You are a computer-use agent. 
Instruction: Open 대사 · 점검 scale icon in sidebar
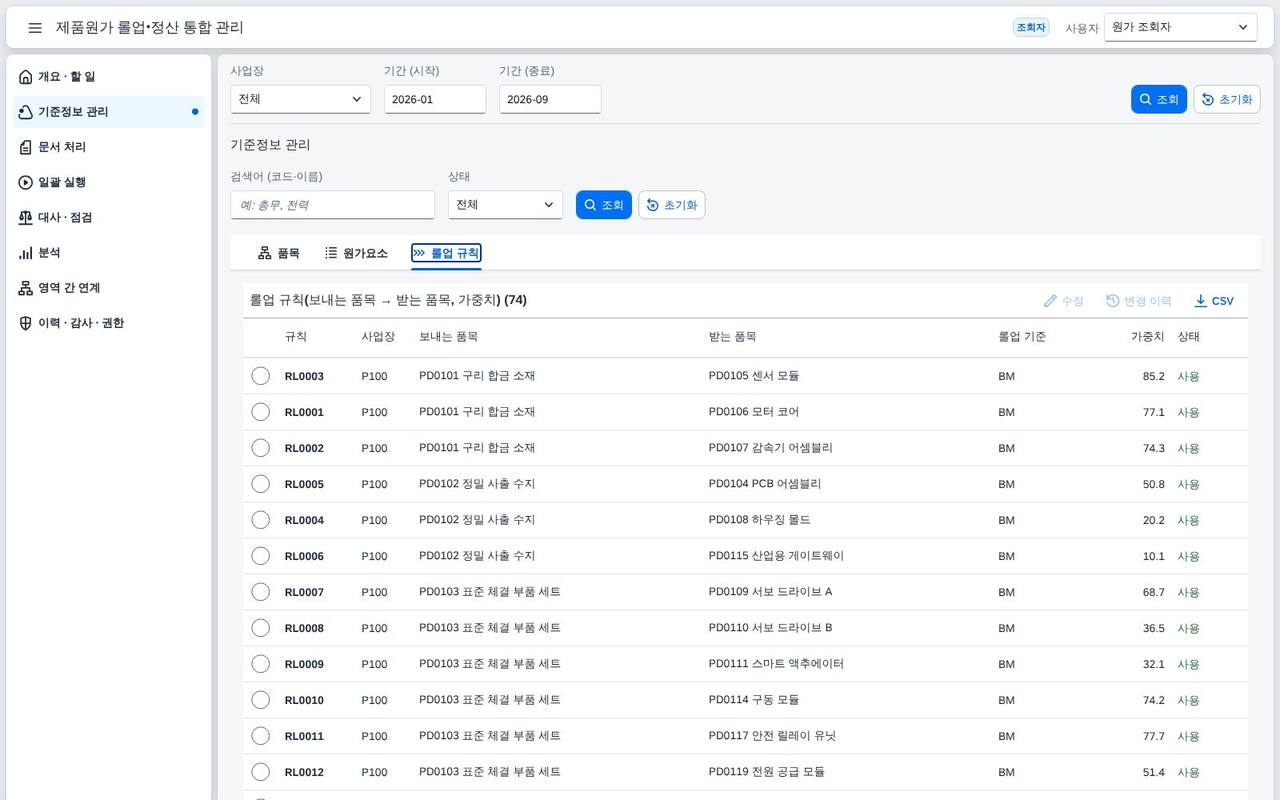[x=26, y=217]
